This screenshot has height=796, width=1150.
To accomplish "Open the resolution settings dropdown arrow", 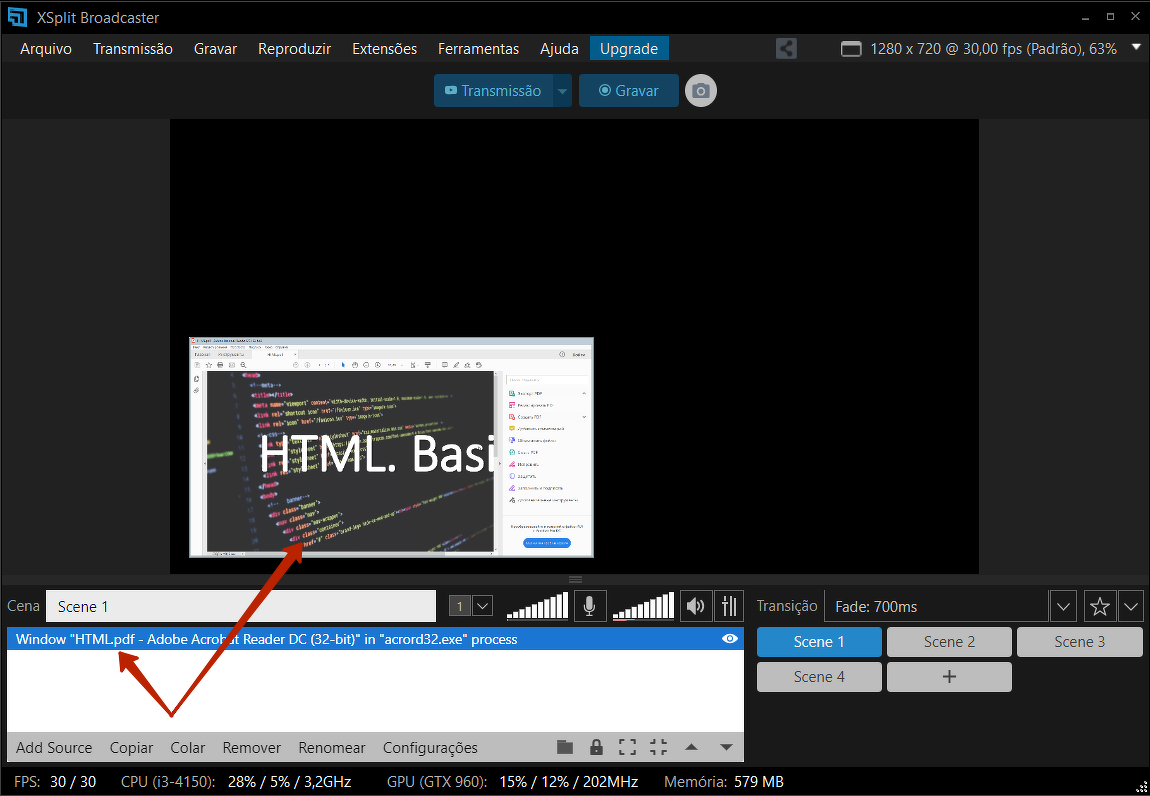I will [x=1135, y=48].
